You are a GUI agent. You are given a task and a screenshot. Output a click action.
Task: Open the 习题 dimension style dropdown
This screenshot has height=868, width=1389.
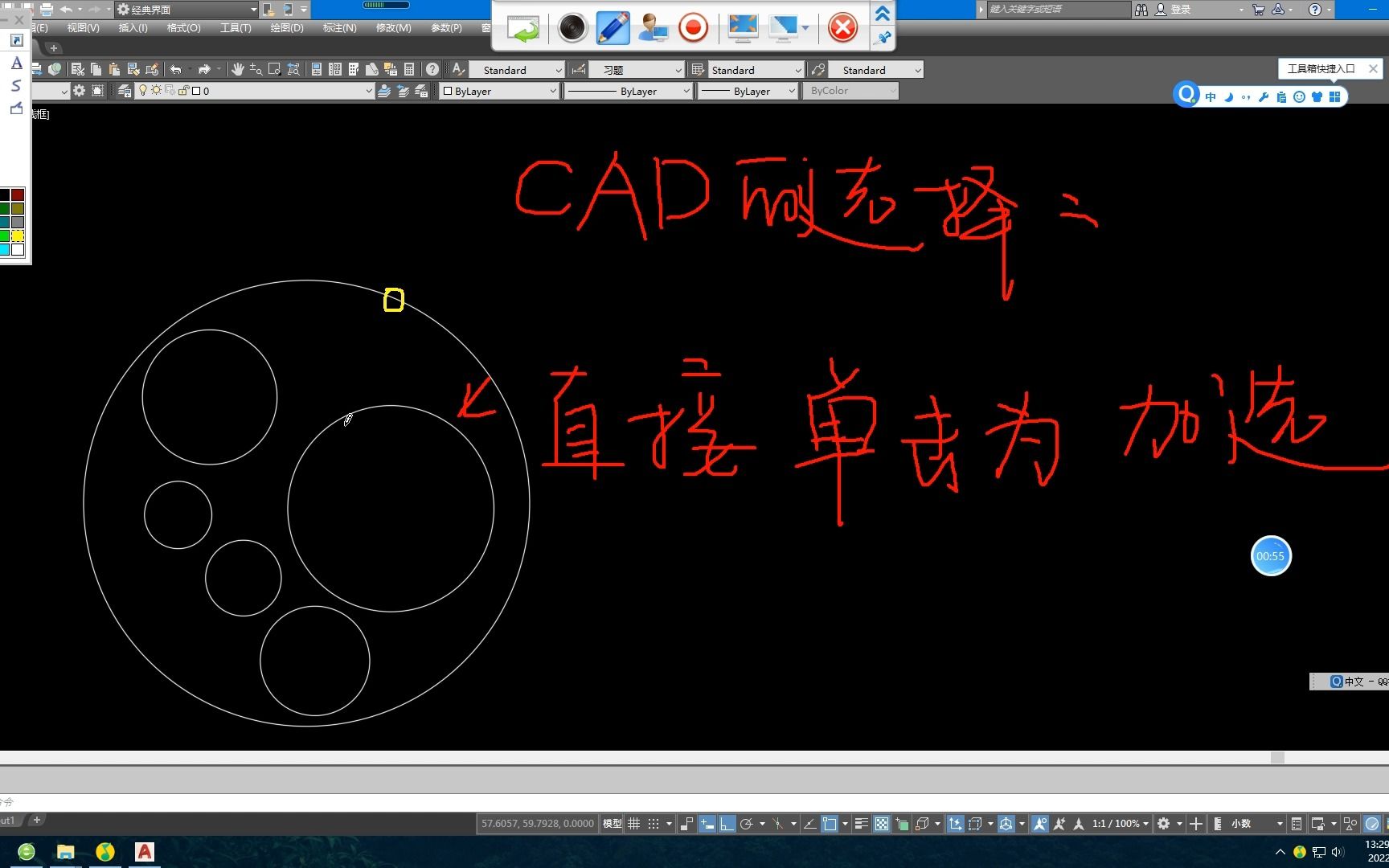coord(637,70)
